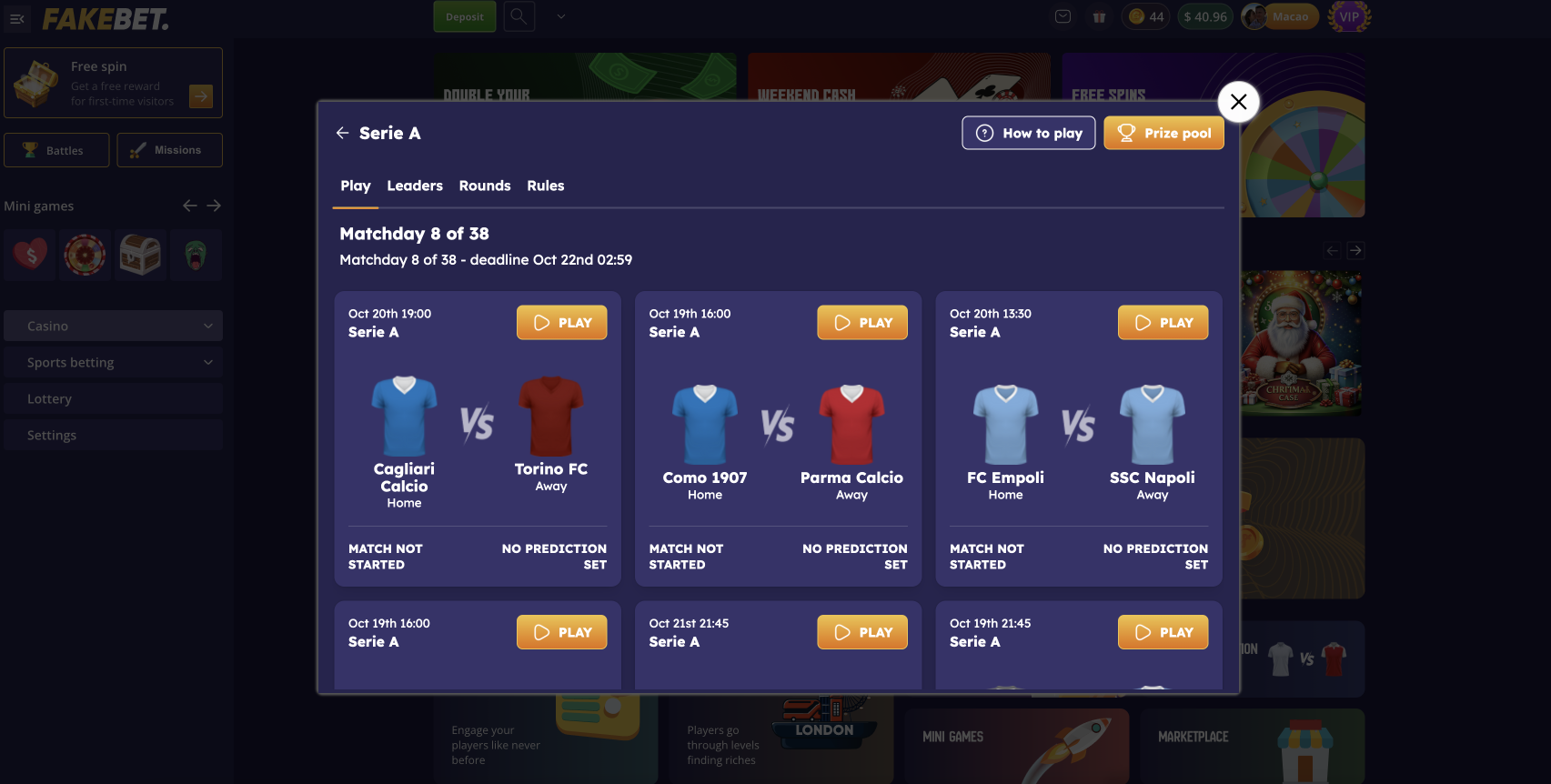Open the hamburger sidebar menu icon
Screen dimensions: 1551x784
coord(16,18)
